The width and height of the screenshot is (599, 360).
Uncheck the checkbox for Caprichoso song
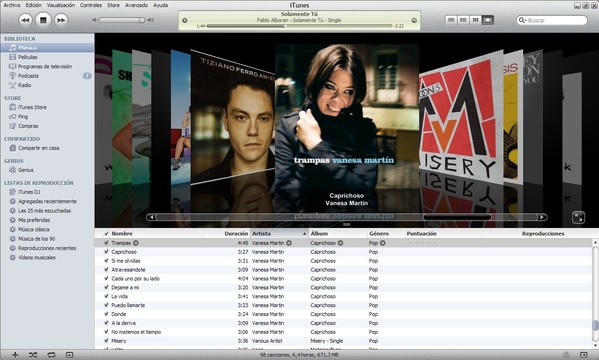click(106, 251)
